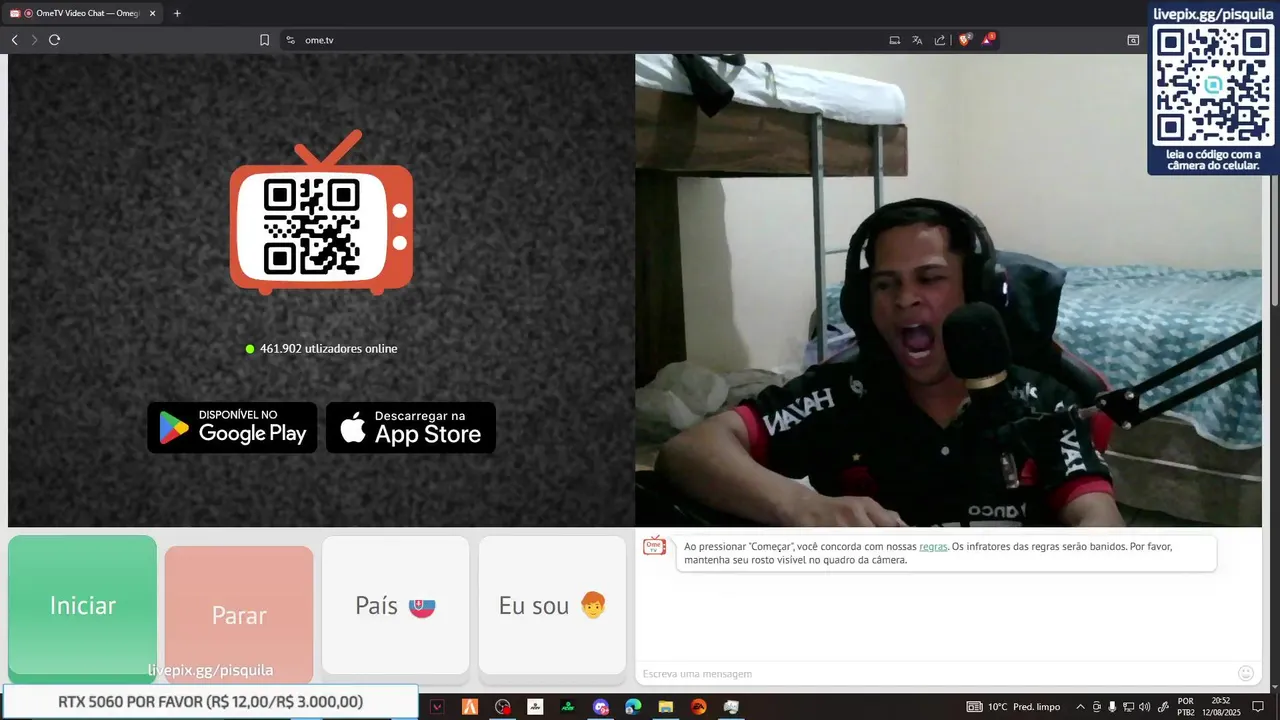1280x720 pixels.
Task: Open the regras link in chat notice
Action: coord(933,547)
